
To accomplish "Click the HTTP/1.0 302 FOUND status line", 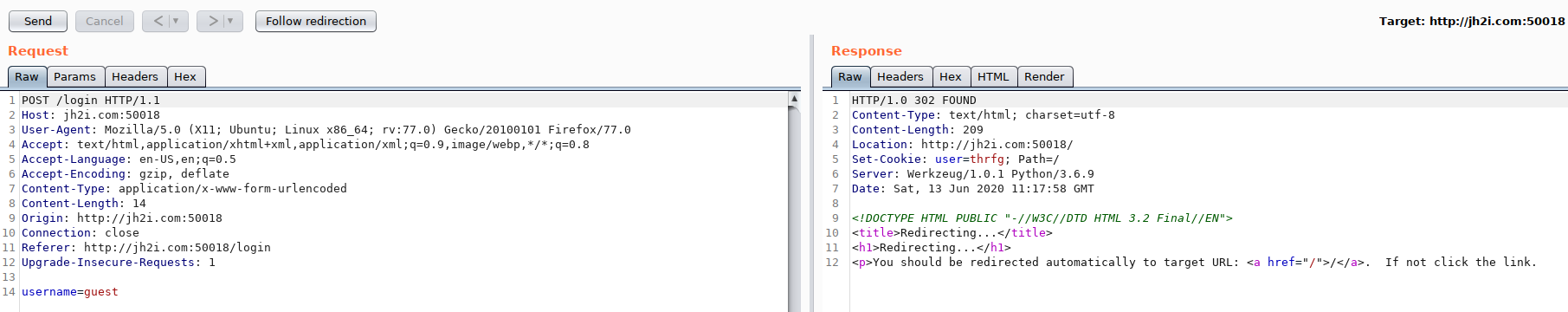I will pyautogui.click(x=914, y=101).
